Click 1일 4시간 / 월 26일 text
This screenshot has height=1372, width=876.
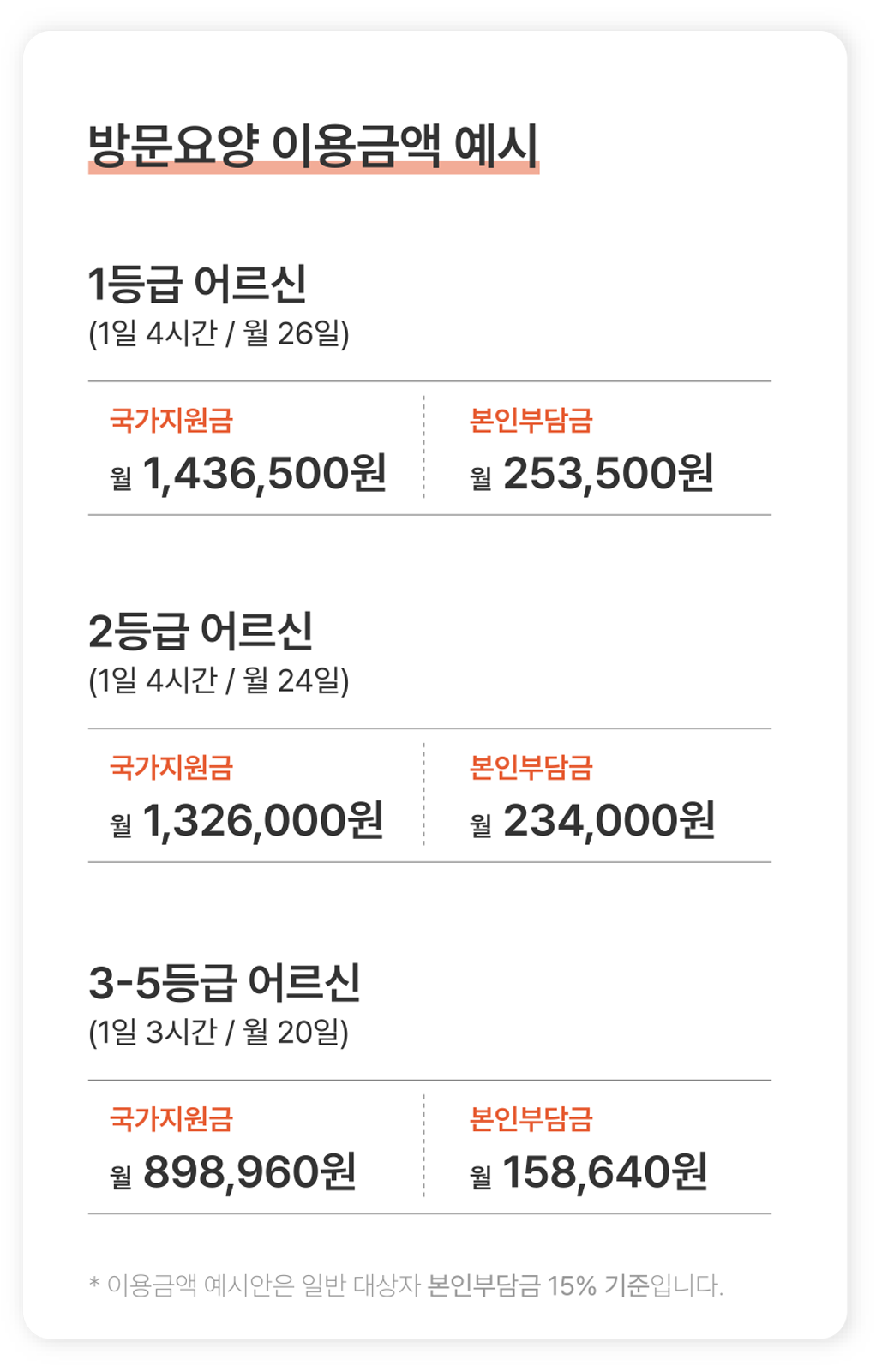219,333
